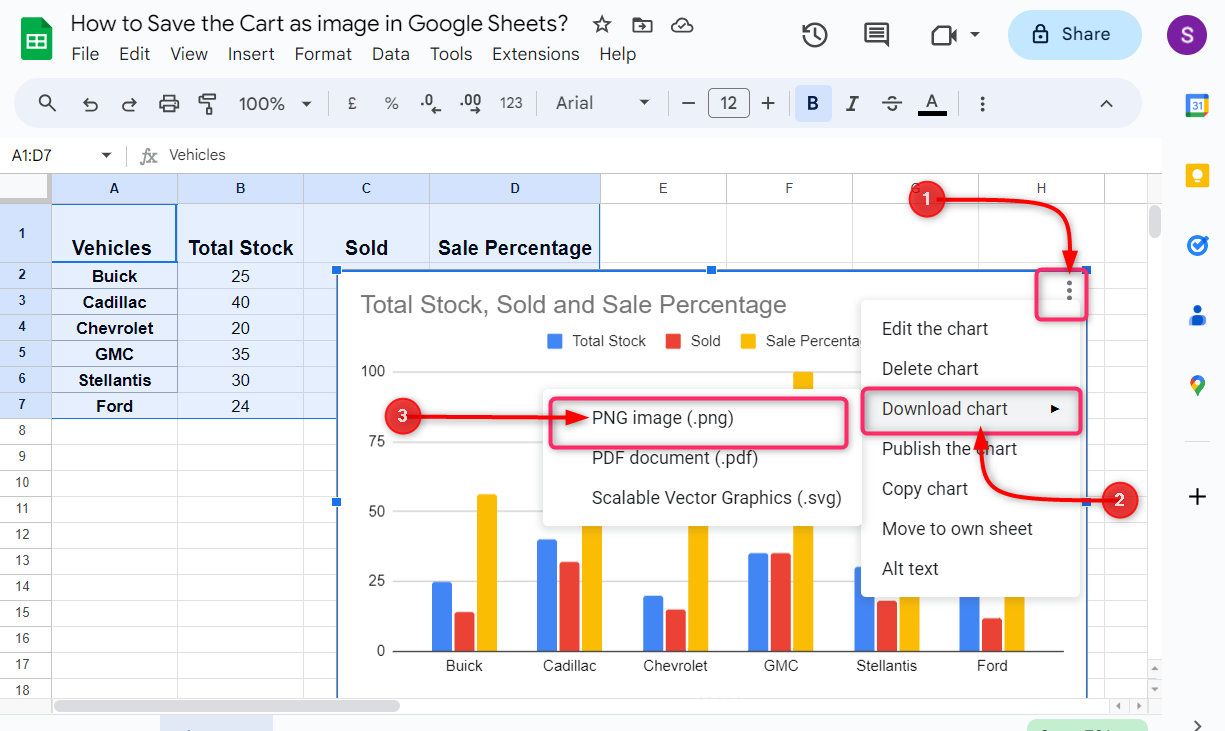Toggle strikethrough formatting
The width and height of the screenshot is (1225, 731).
(x=892, y=103)
